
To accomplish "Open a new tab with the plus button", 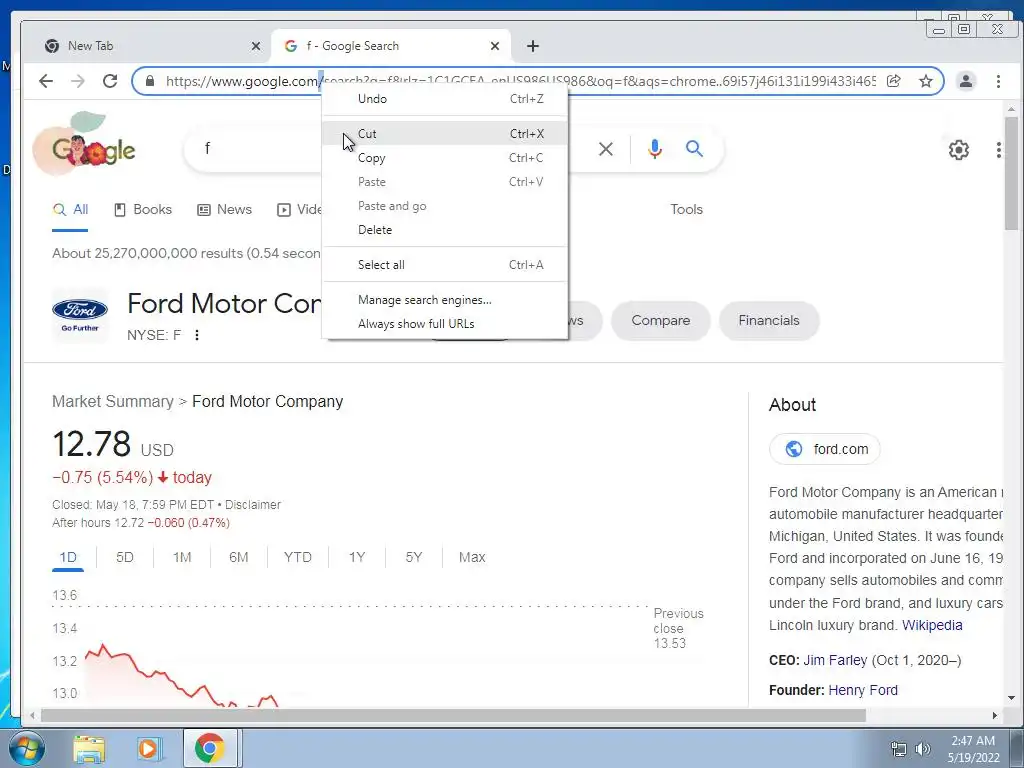I will [533, 46].
